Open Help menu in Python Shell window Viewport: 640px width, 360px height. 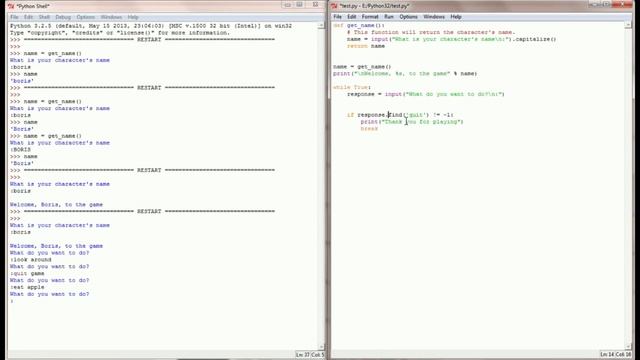(133, 17)
